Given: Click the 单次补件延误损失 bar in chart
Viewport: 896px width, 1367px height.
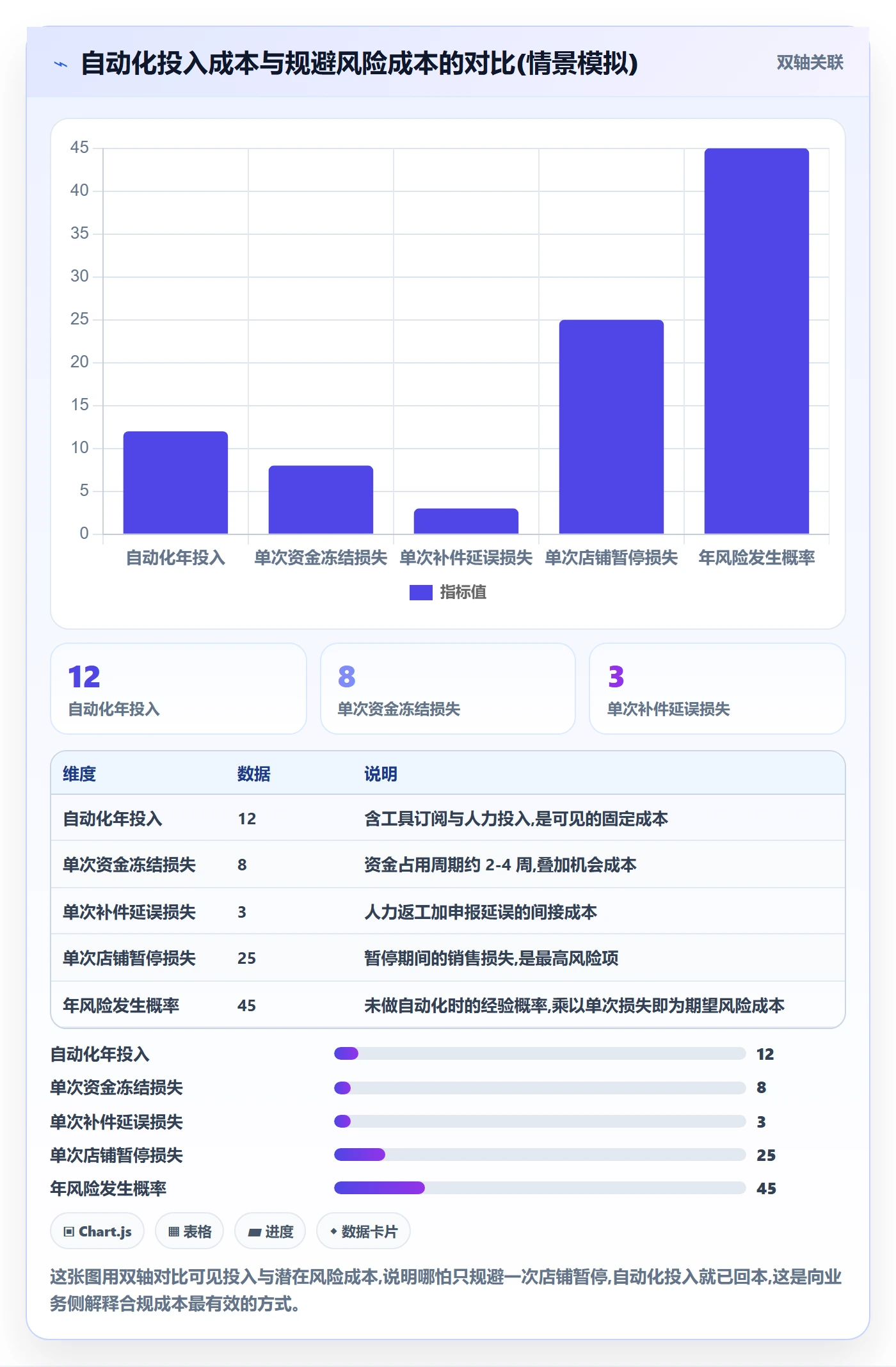Looking at the screenshot, I should click(466, 521).
